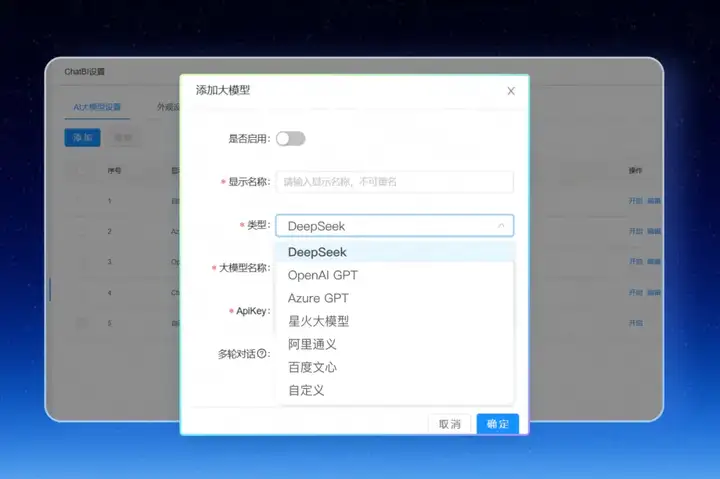This screenshot has width=720, height=479.
Task: Click the 添加大模型 dialog title
Action: click(x=223, y=90)
